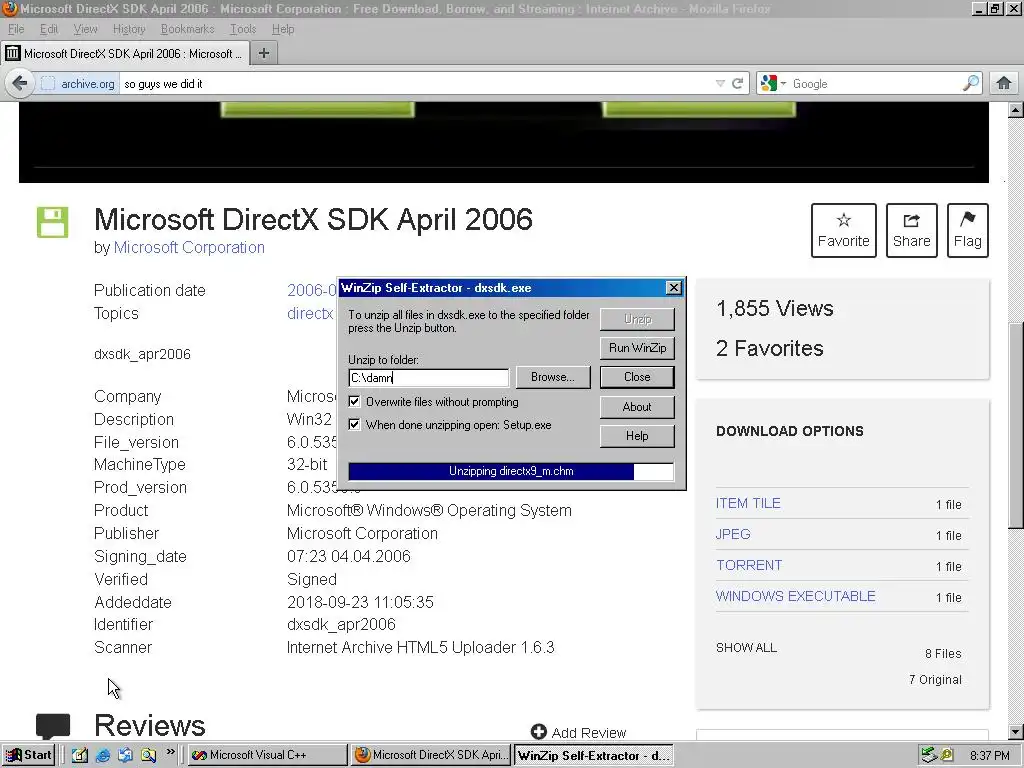Switch to Microsoft Visual C++ taskbar button

(267, 755)
